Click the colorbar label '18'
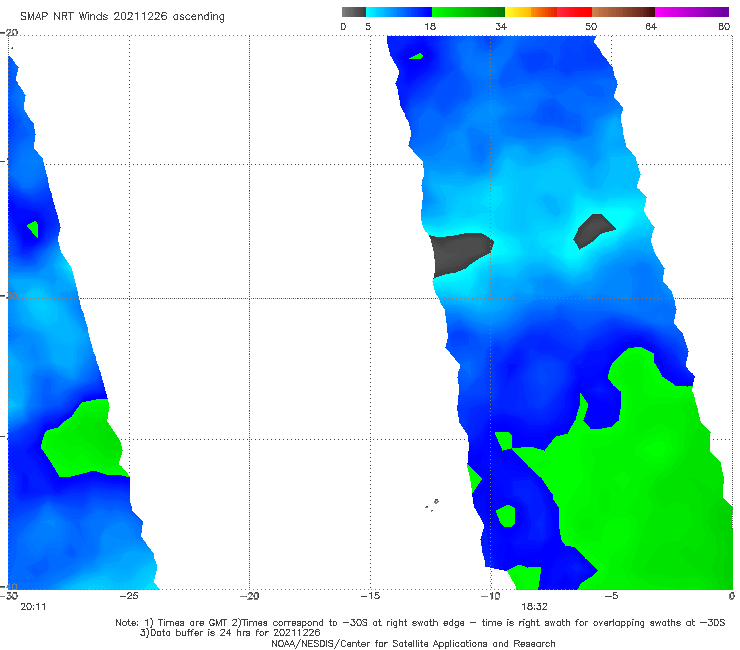740x650 pixels. coord(430,26)
